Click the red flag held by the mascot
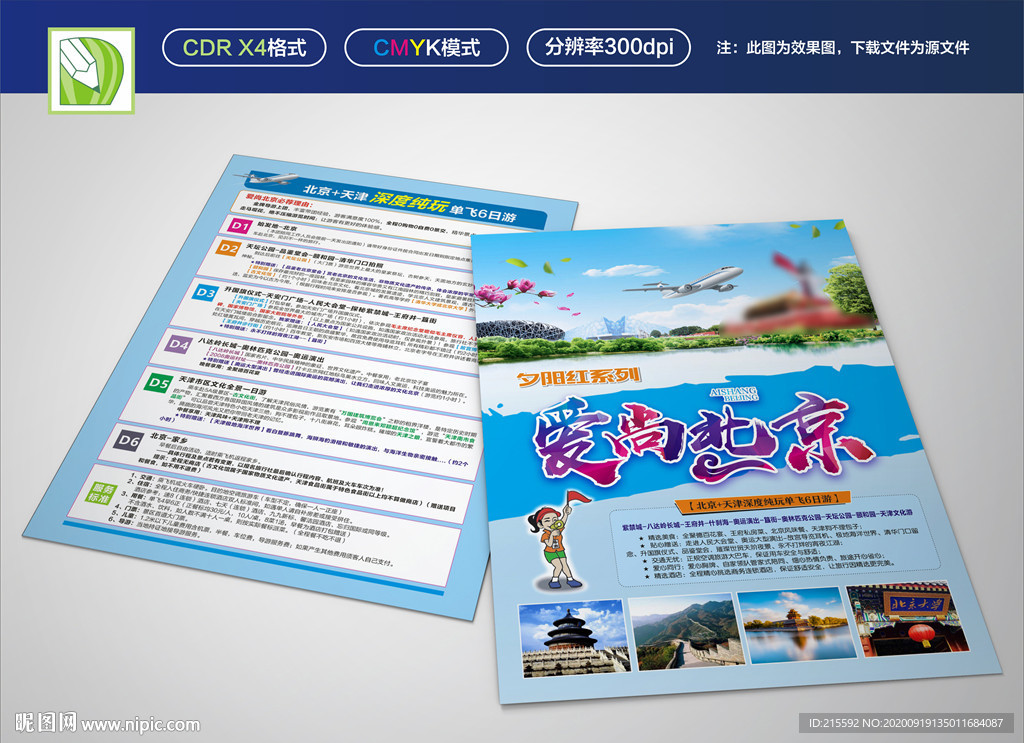The height and width of the screenshot is (743, 1024). [x=578, y=497]
